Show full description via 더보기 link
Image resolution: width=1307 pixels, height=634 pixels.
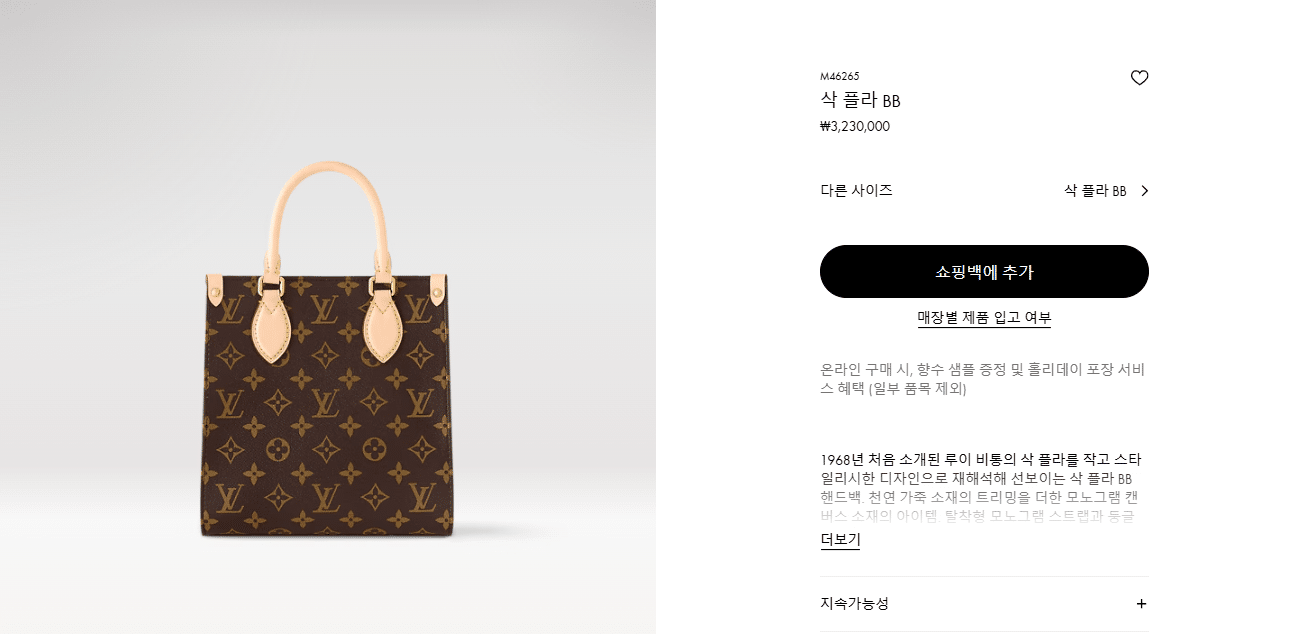pos(840,540)
